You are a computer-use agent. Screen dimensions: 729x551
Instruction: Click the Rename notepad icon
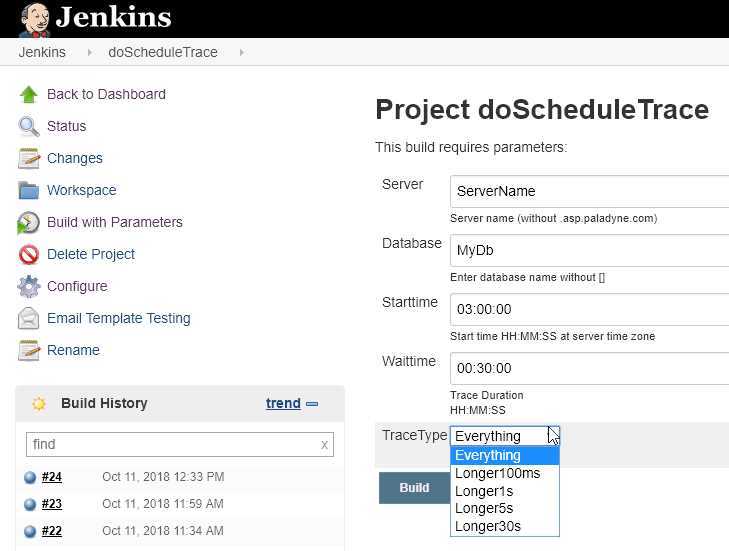29,350
